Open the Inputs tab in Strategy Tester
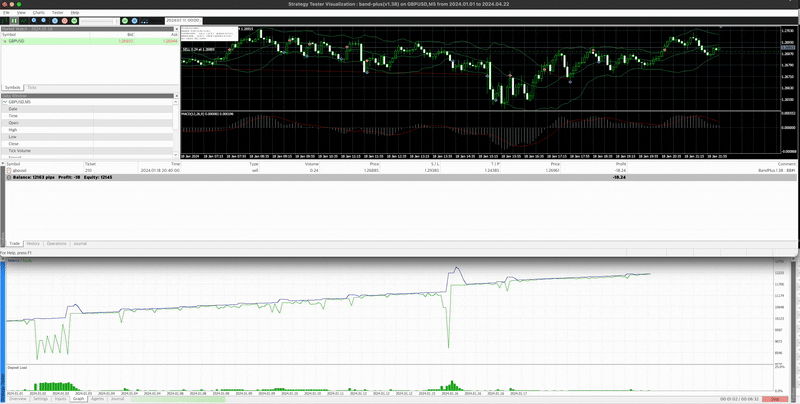800x404 pixels. pos(61,399)
